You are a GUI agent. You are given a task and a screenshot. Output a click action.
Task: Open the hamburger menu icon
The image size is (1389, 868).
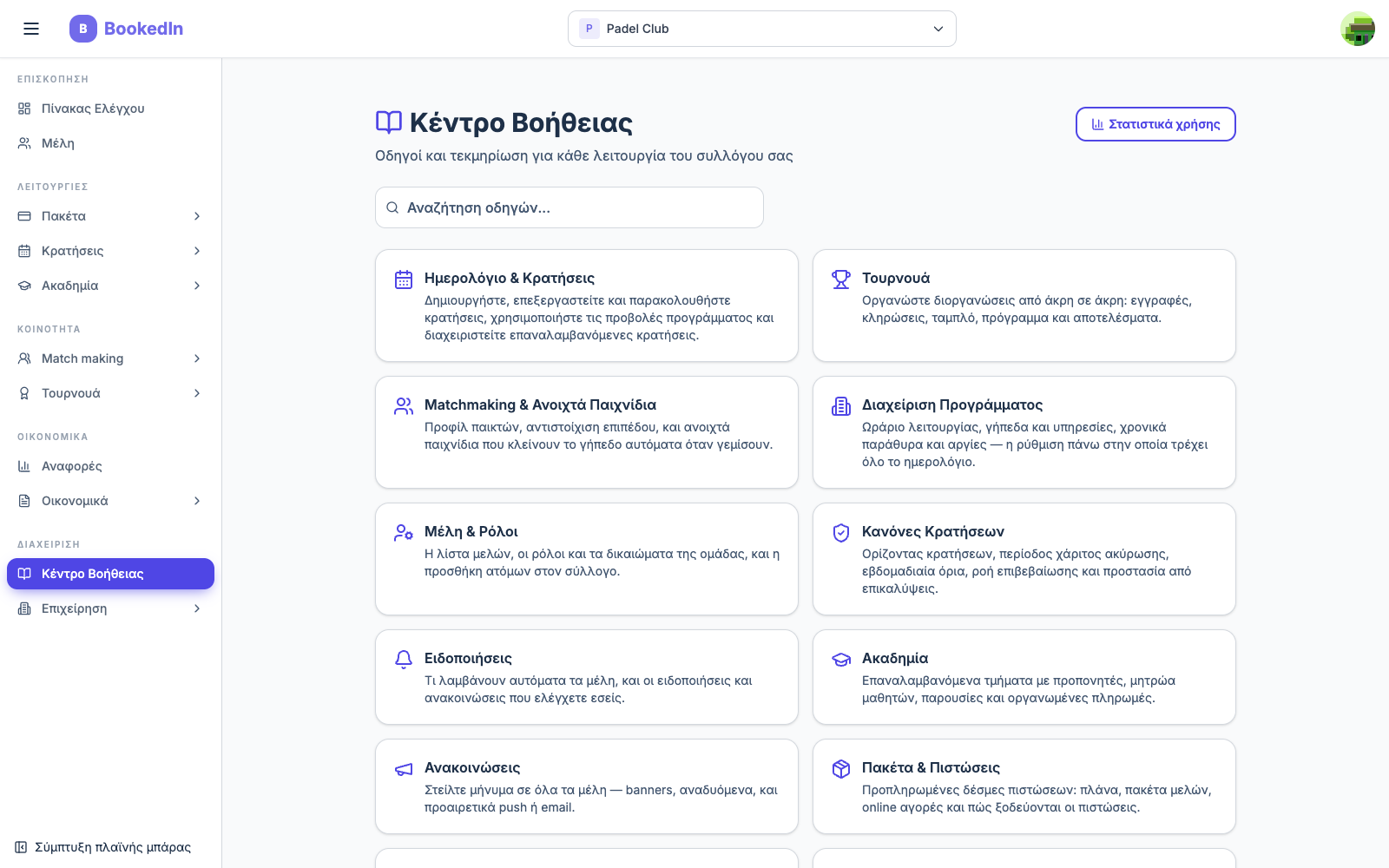click(x=31, y=29)
